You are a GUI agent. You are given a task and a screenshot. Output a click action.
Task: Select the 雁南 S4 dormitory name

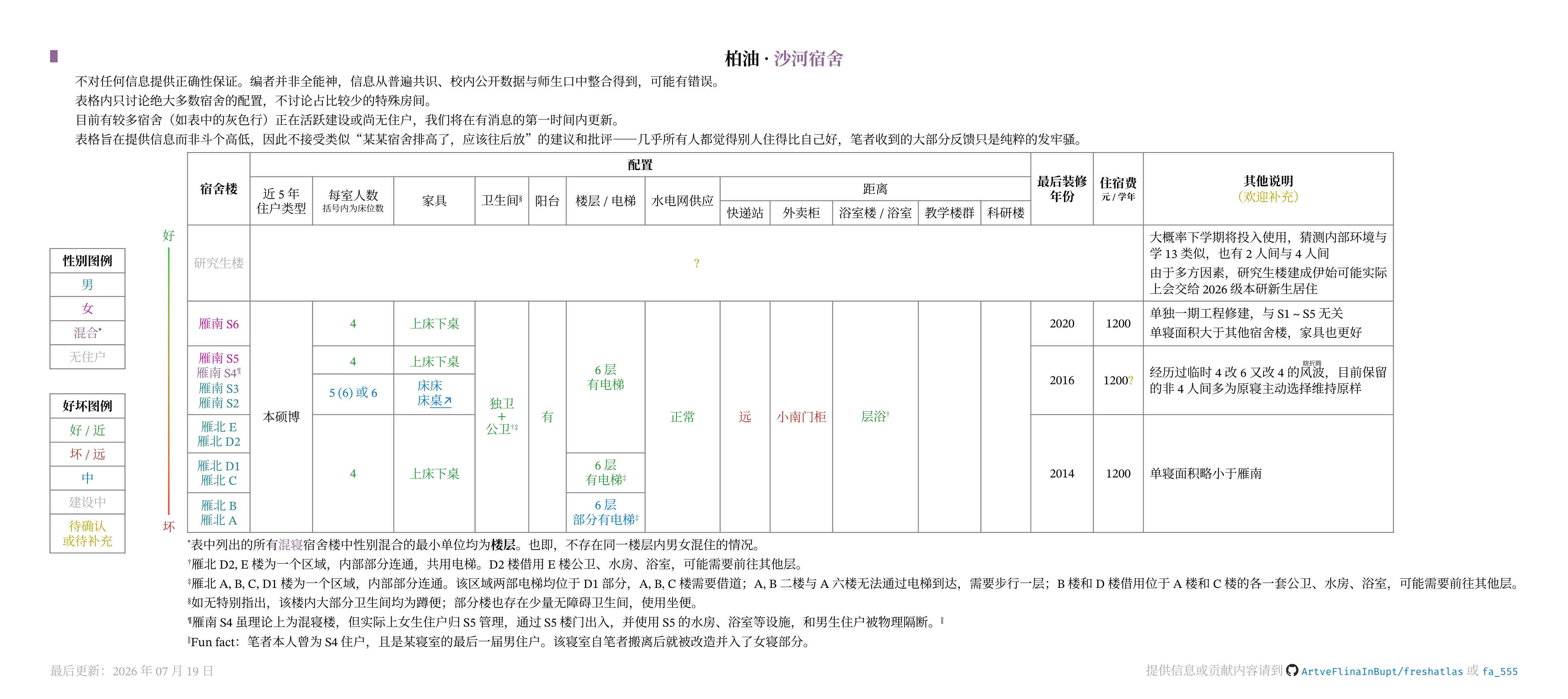tap(218, 373)
